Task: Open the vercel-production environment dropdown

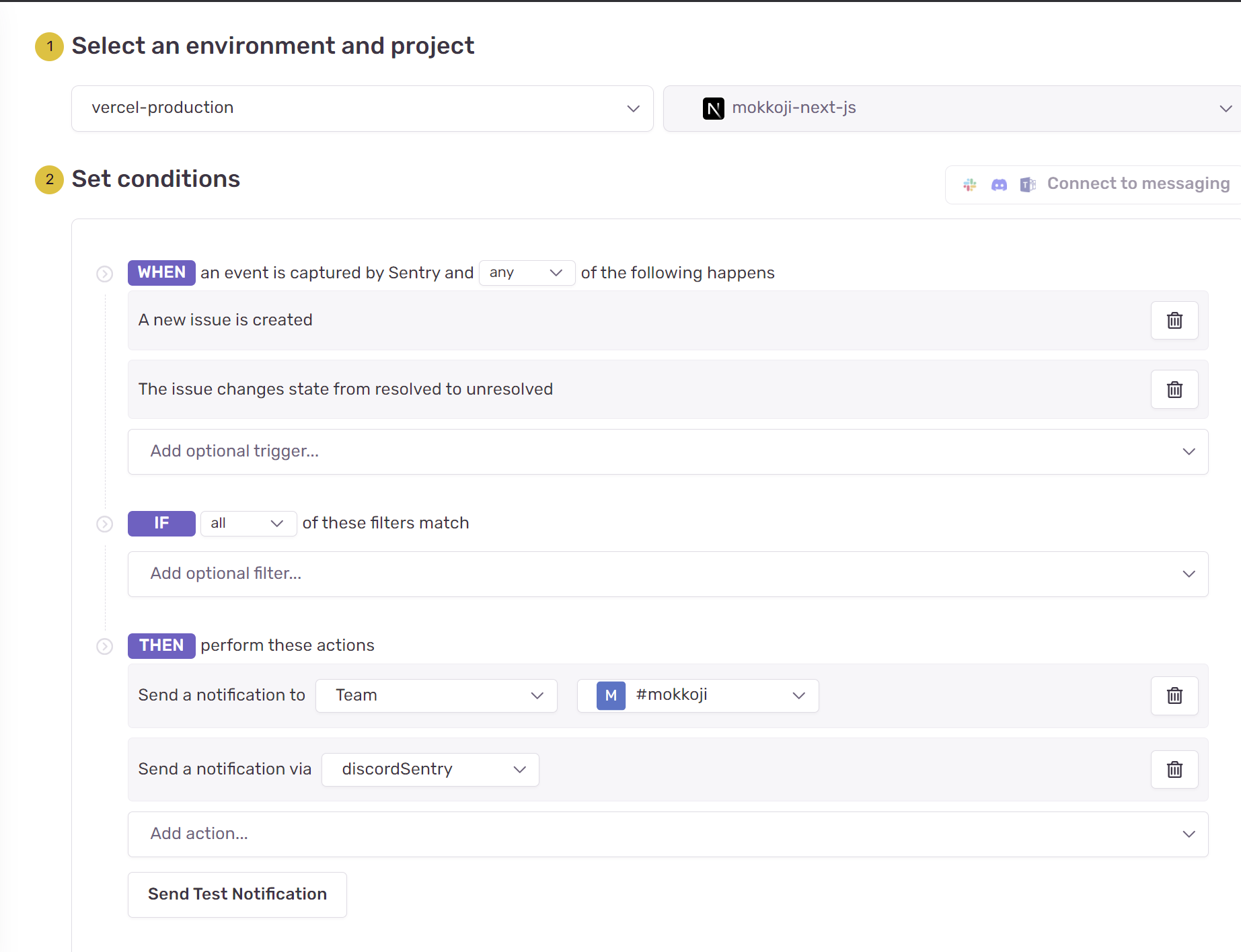Action: [363, 108]
